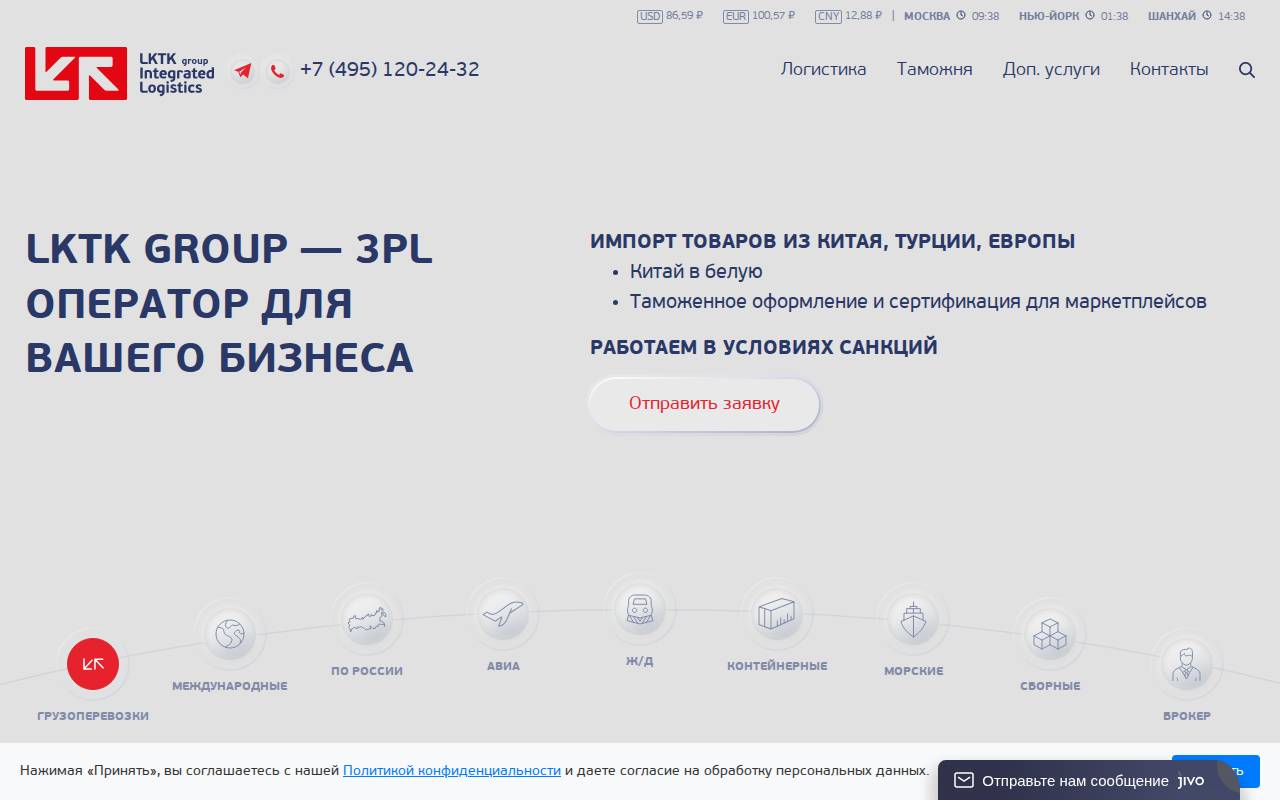Select the Международные globe icon
Viewport: 1280px width, 800px height.
230,634
